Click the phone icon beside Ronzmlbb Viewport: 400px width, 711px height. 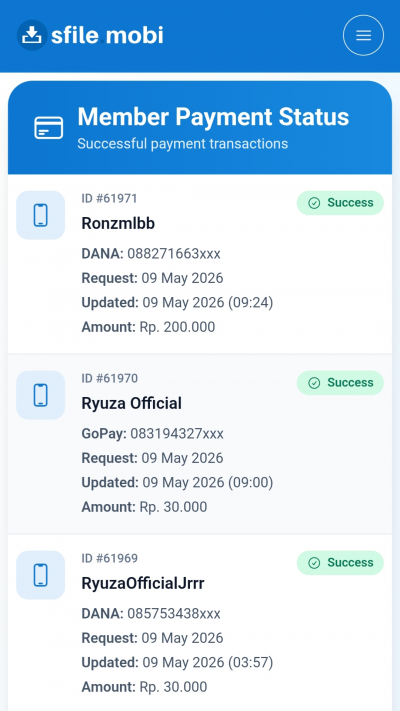(x=40, y=215)
